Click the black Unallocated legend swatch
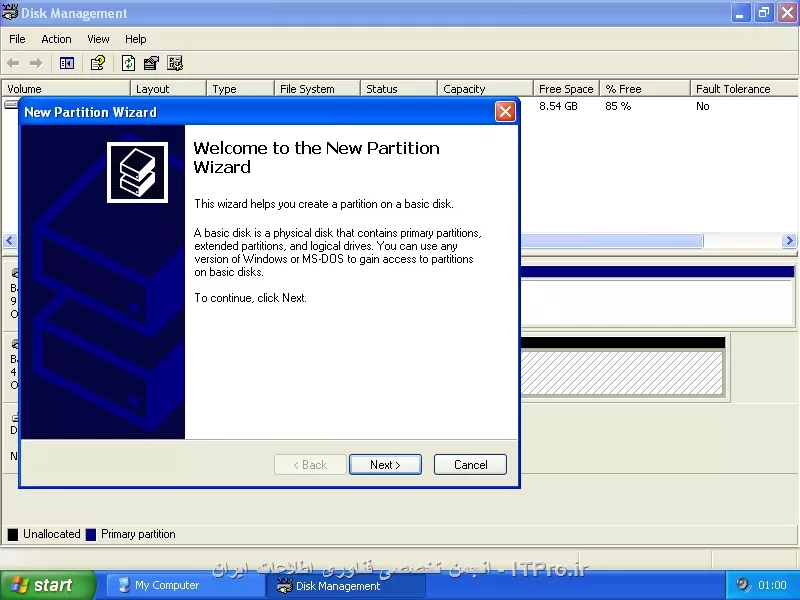Viewport: 800px width, 600px height. (13, 534)
